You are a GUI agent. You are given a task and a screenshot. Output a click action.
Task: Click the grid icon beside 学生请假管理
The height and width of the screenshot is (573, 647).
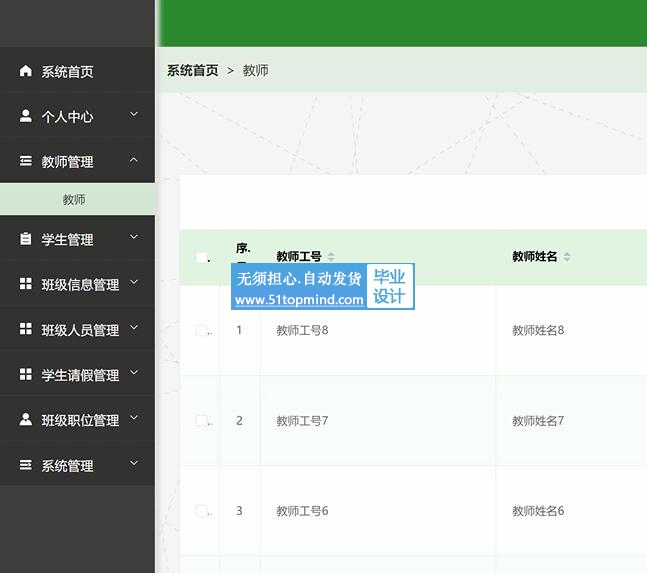26,375
